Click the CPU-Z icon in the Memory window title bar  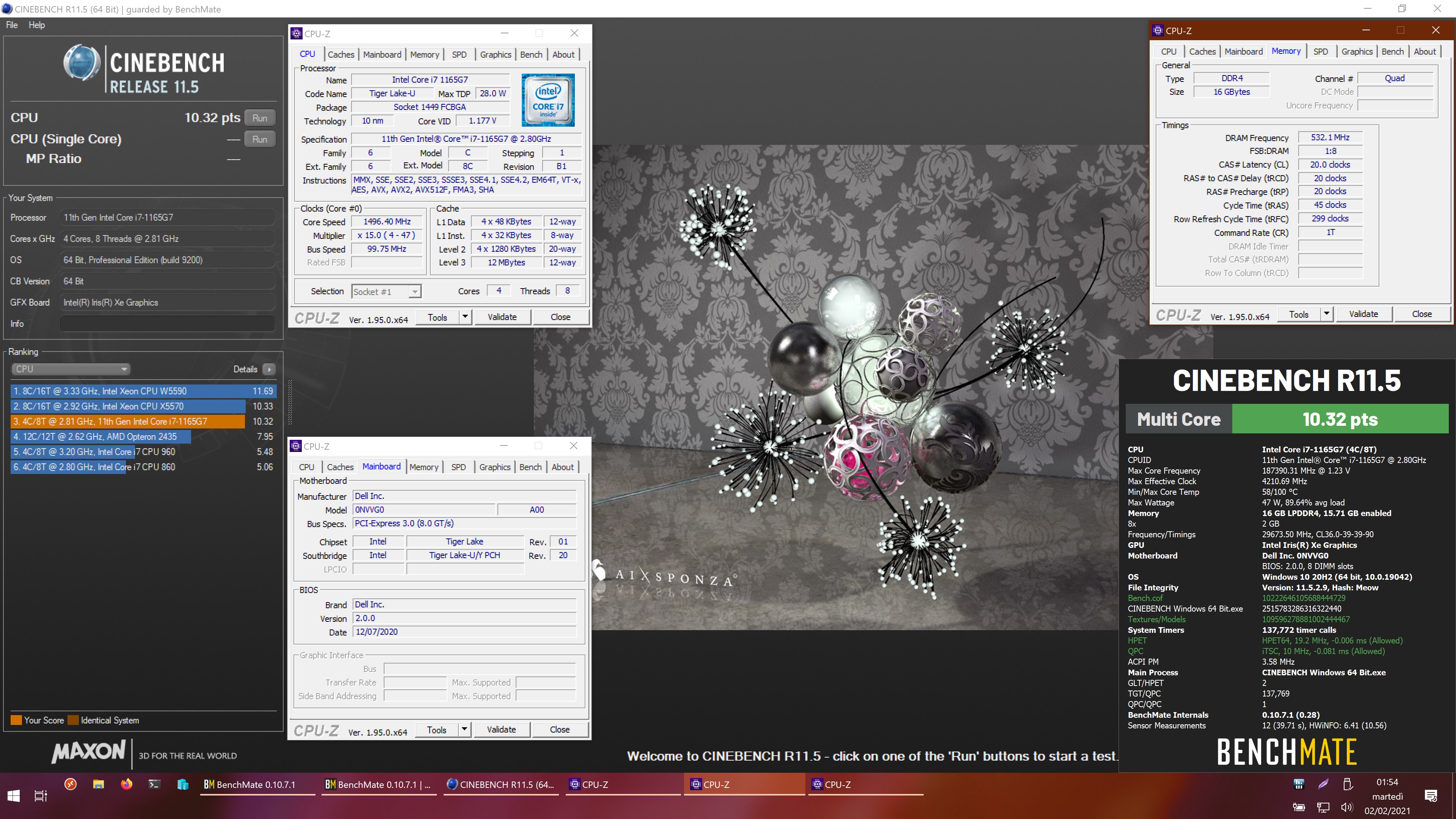click(1158, 30)
